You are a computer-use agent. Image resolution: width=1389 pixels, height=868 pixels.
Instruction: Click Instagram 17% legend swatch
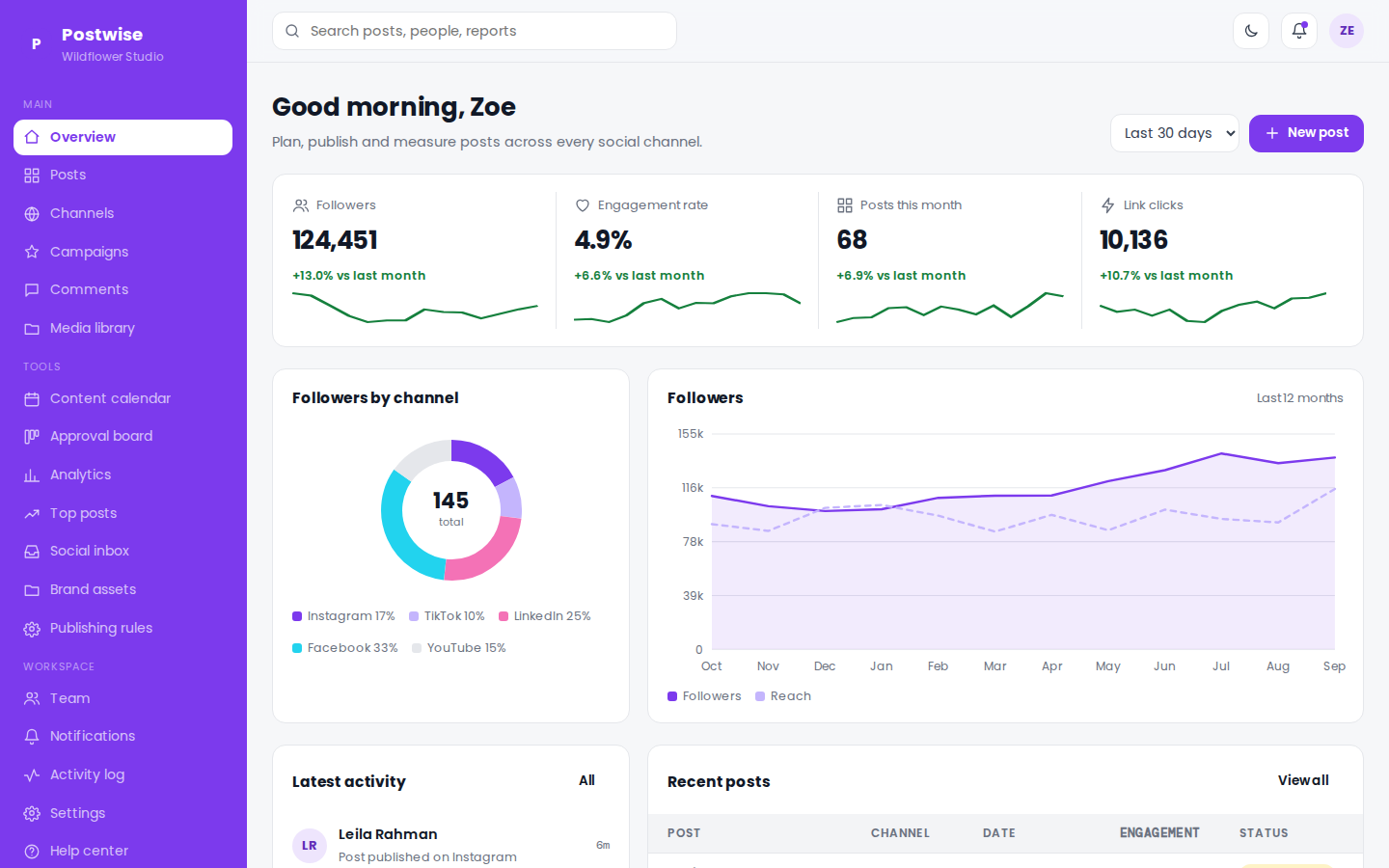[x=297, y=616]
